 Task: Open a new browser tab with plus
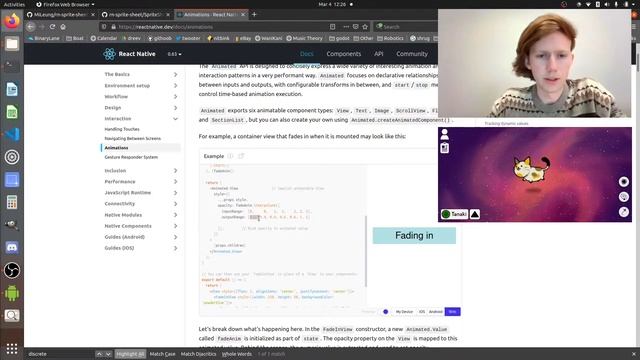coord(254,14)
